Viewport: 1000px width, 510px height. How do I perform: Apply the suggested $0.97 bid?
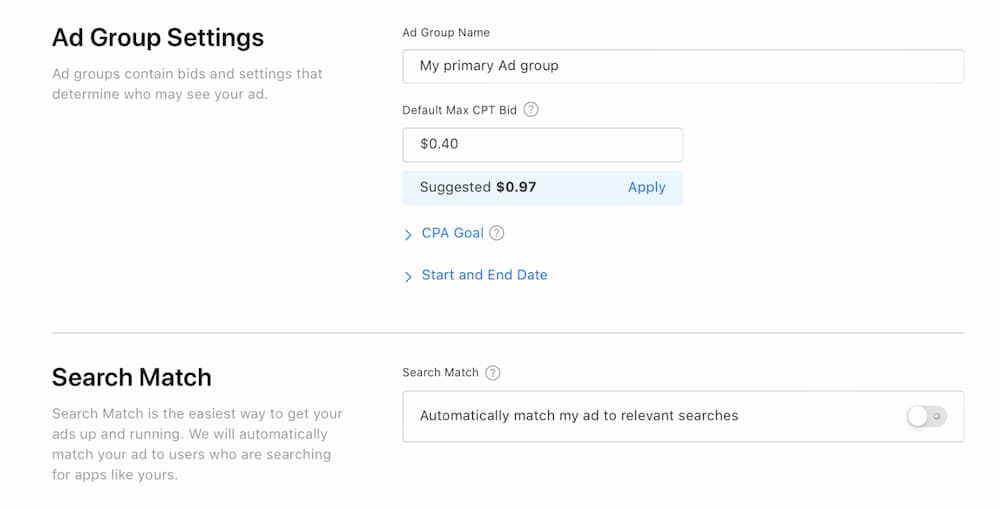click(x=646, y=187)
